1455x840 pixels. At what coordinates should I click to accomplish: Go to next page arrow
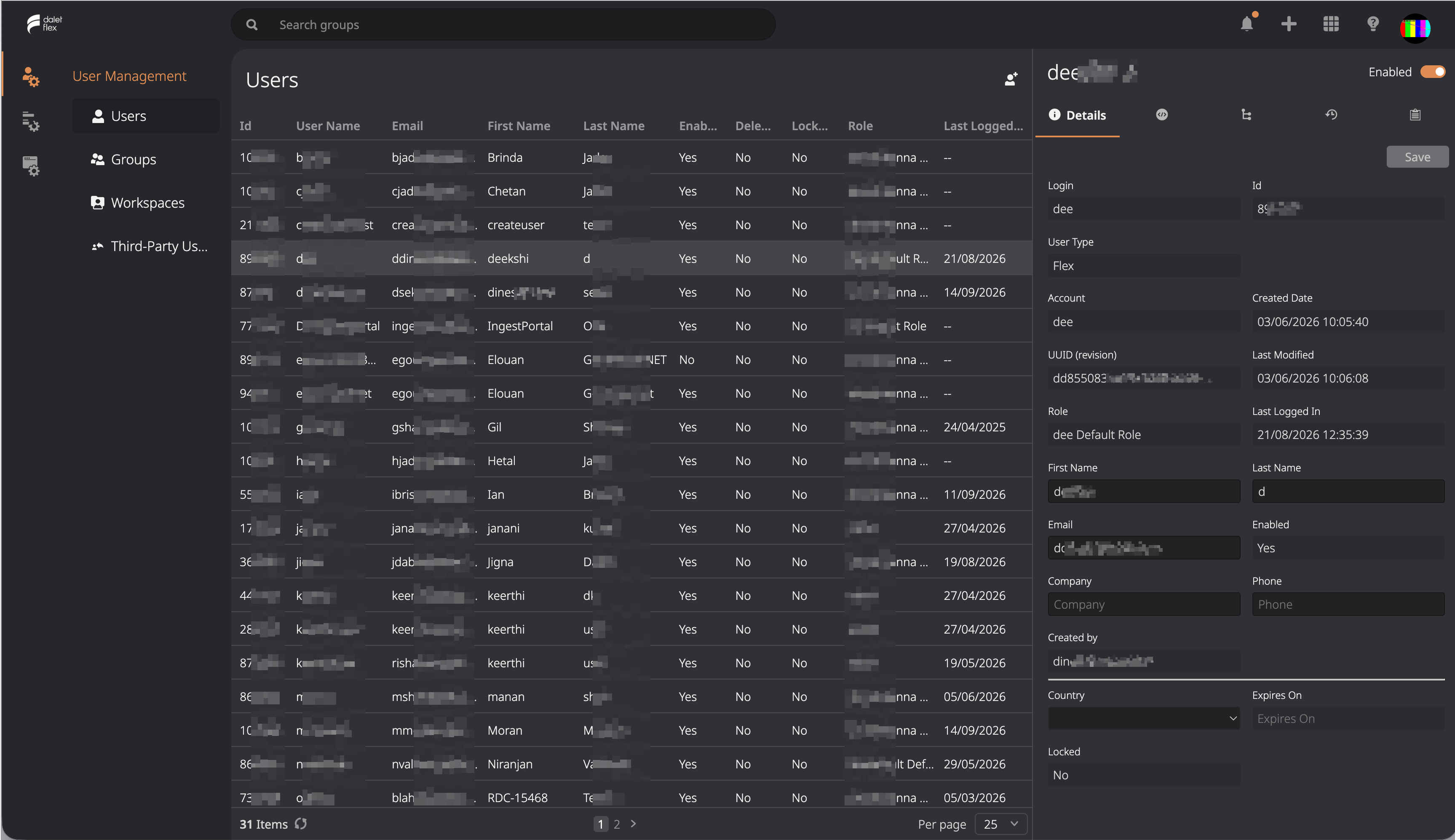(x=634, y=823)
